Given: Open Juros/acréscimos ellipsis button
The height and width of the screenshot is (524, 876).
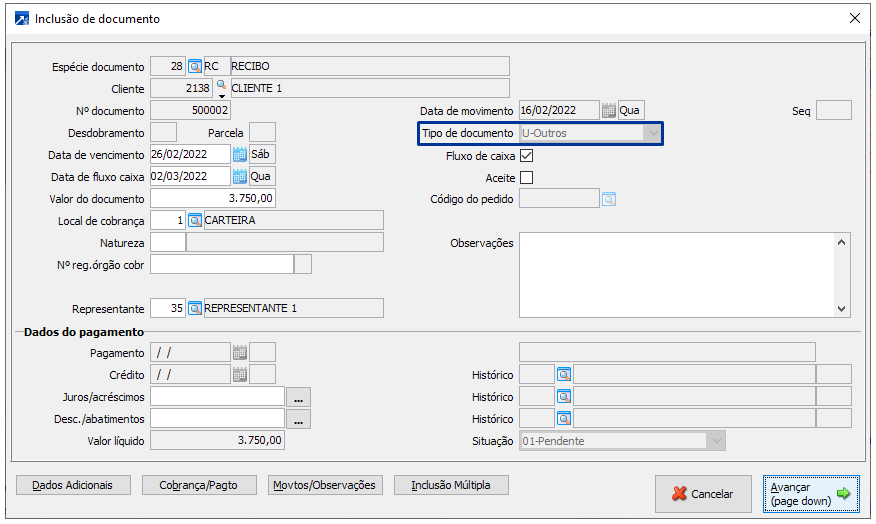Looking at the screenshot, I should (x=298, y=397).
